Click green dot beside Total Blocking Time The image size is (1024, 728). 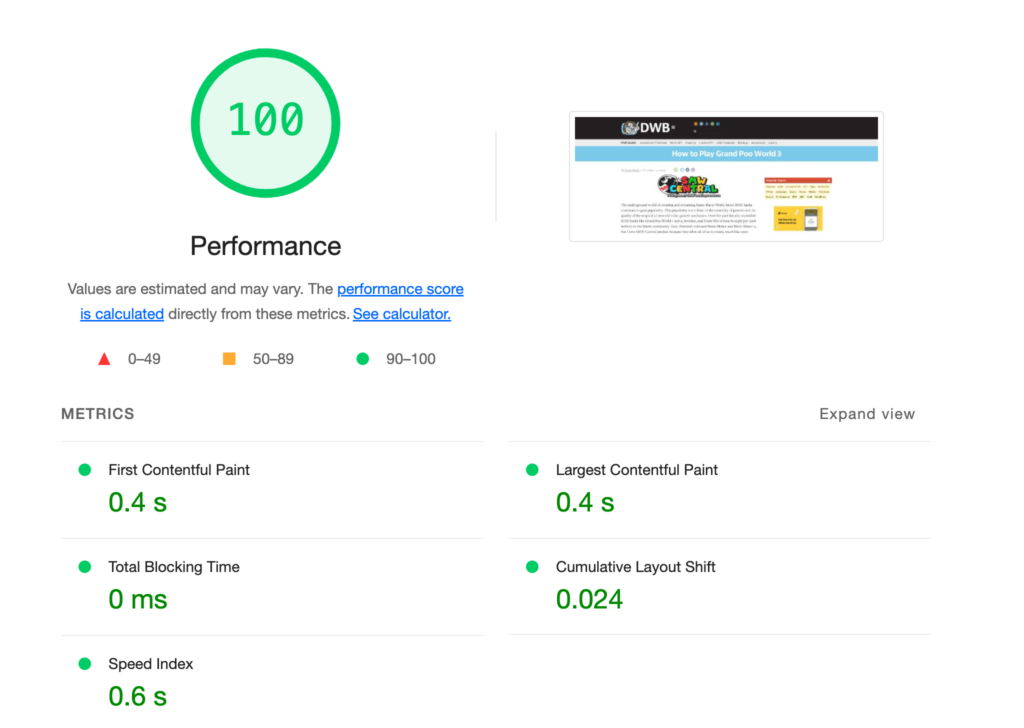tap(85, 567)
